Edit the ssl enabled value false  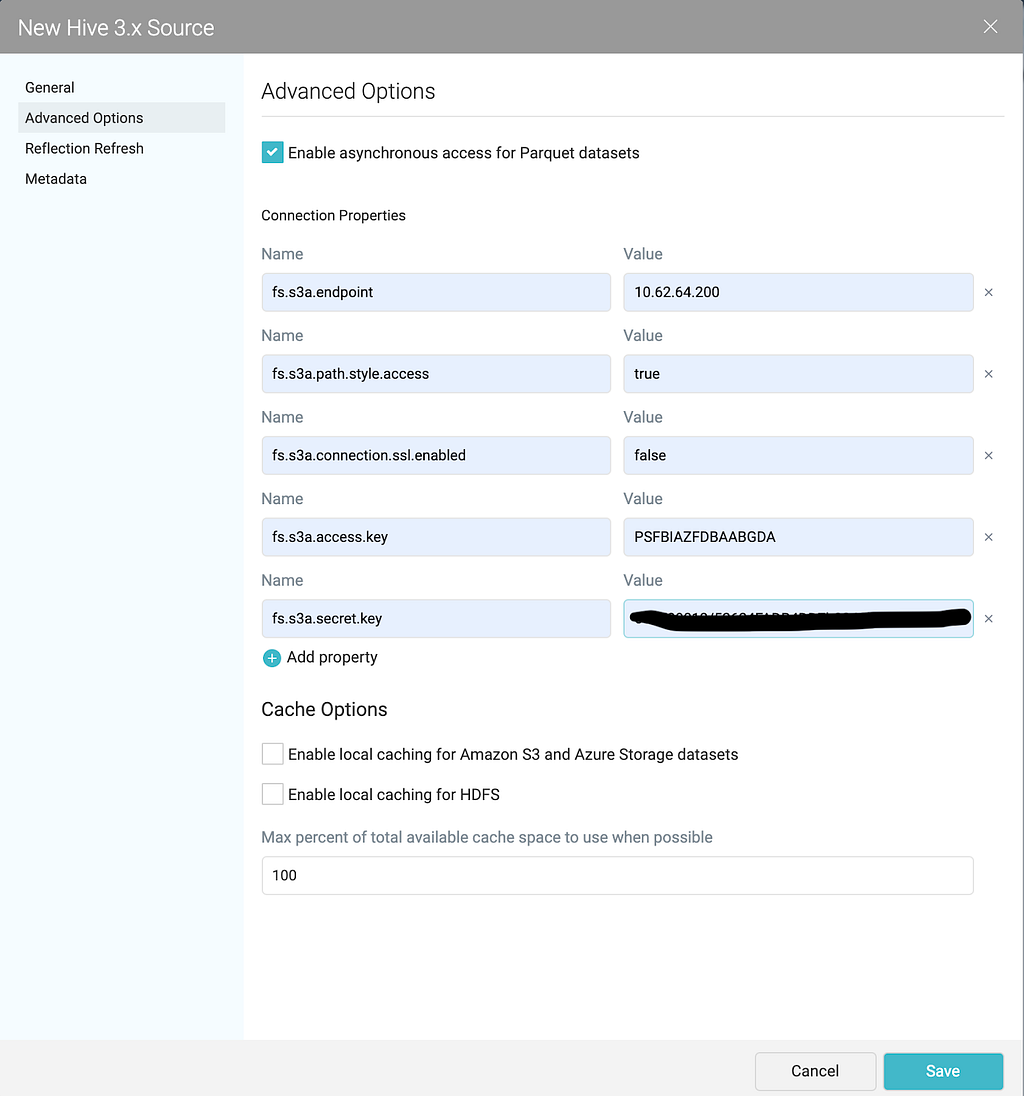pos(798,456)
